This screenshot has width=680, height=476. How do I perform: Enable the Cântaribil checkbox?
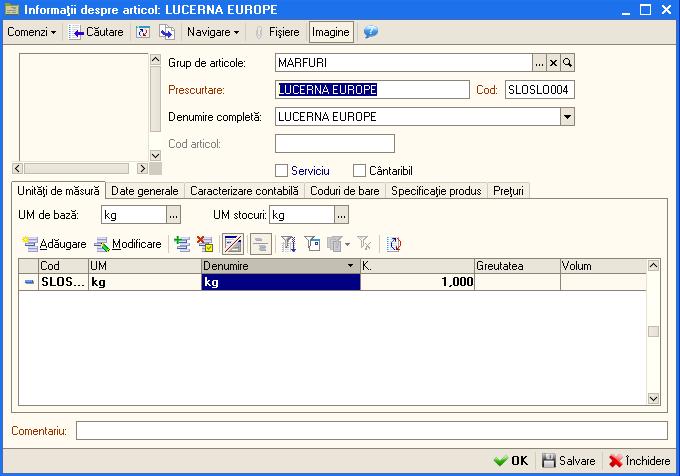359,171
